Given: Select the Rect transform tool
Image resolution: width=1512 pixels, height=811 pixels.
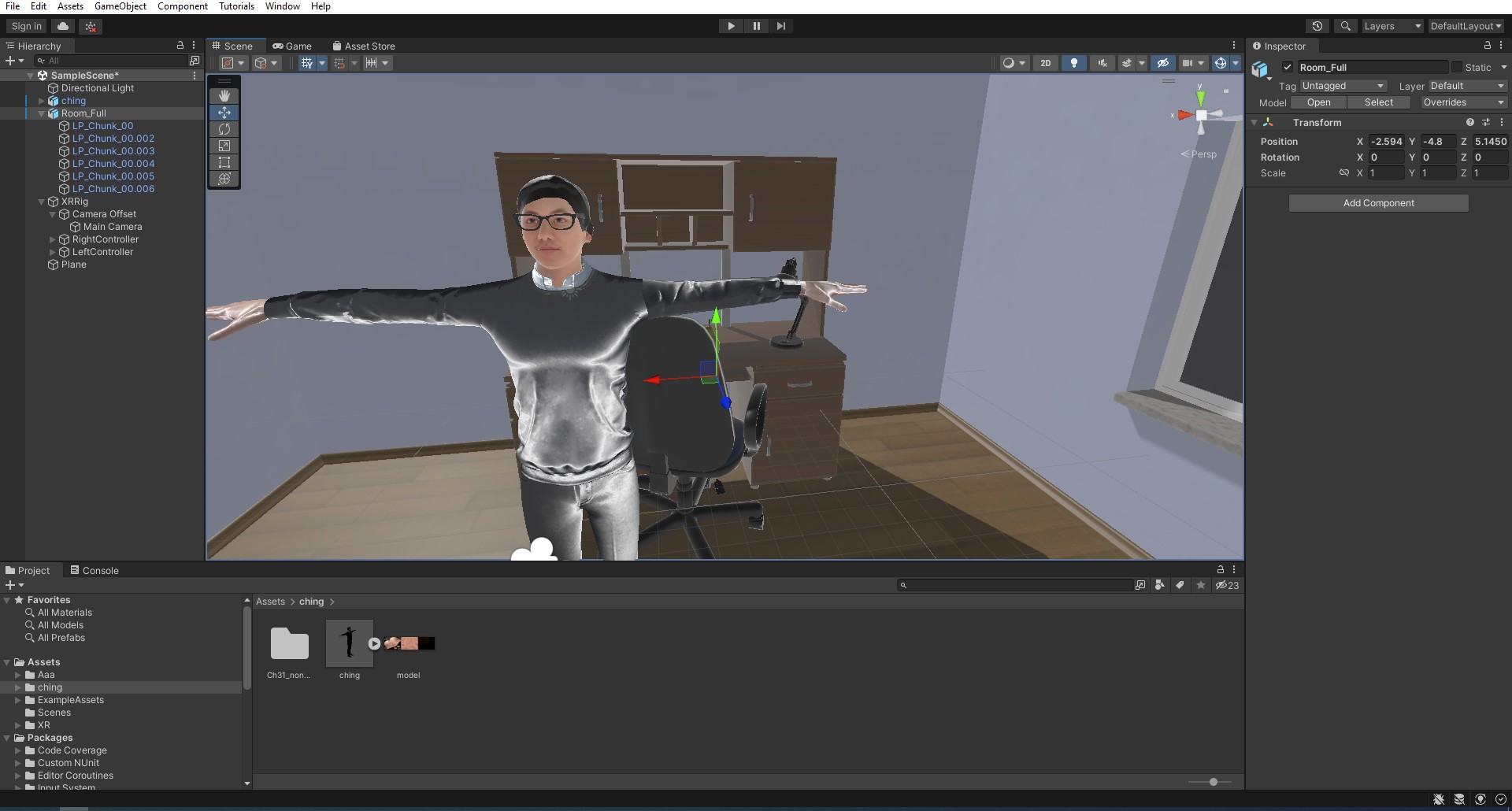Looking at the screenshot, I should point(224,162).
